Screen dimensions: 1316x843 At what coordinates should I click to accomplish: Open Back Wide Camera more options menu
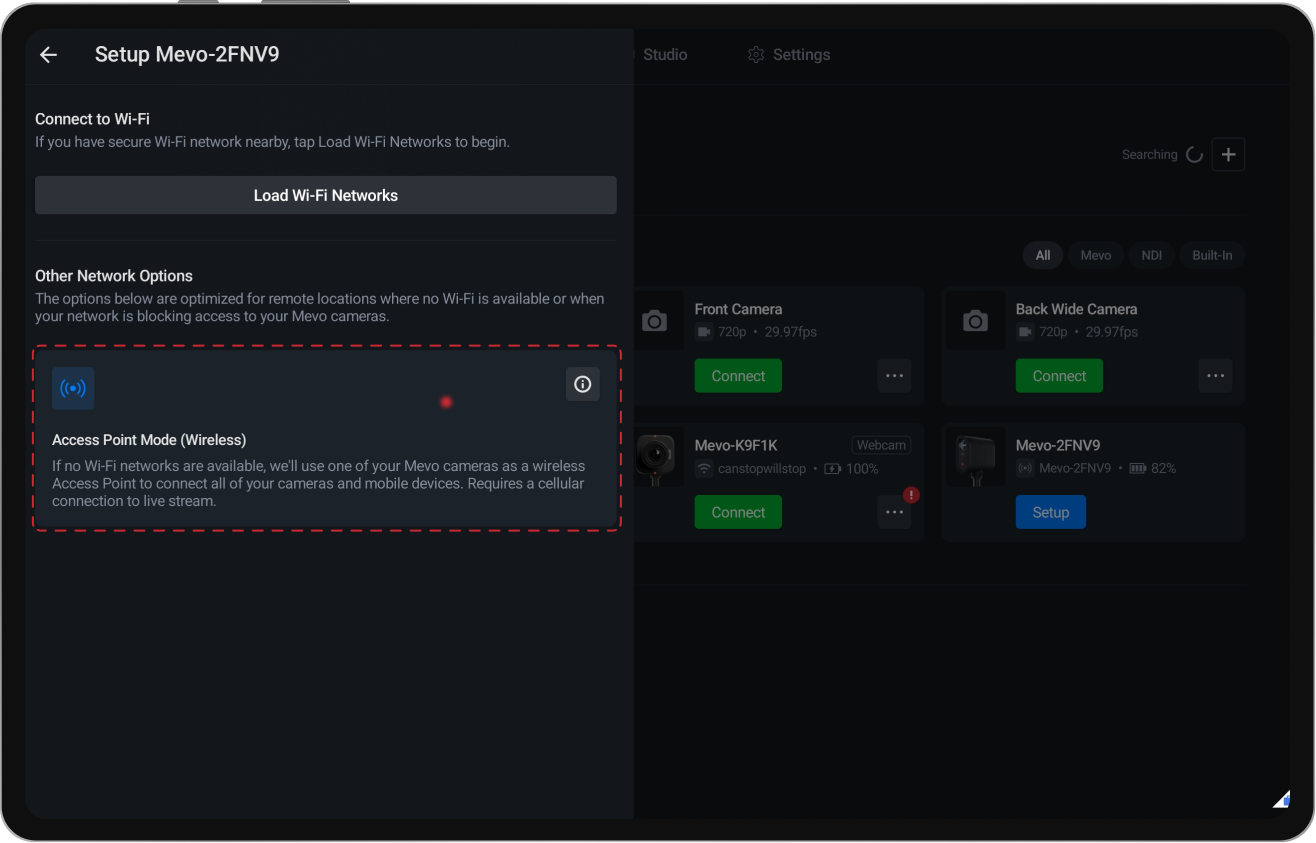1215,376
